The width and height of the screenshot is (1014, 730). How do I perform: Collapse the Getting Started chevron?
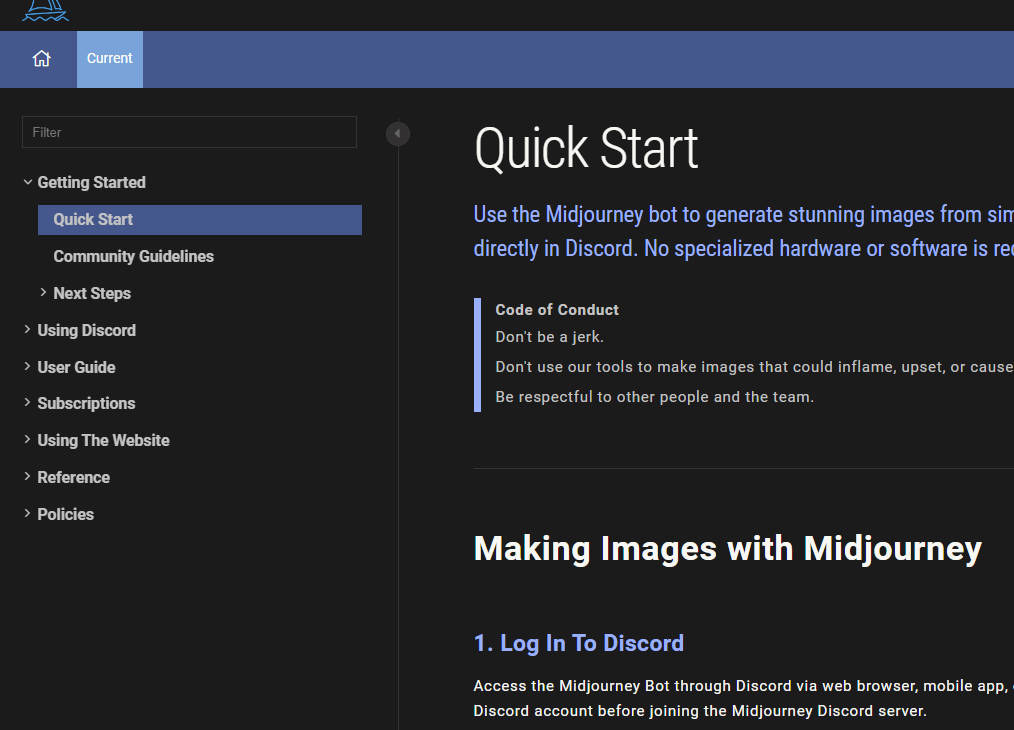(x=28, y=182)
